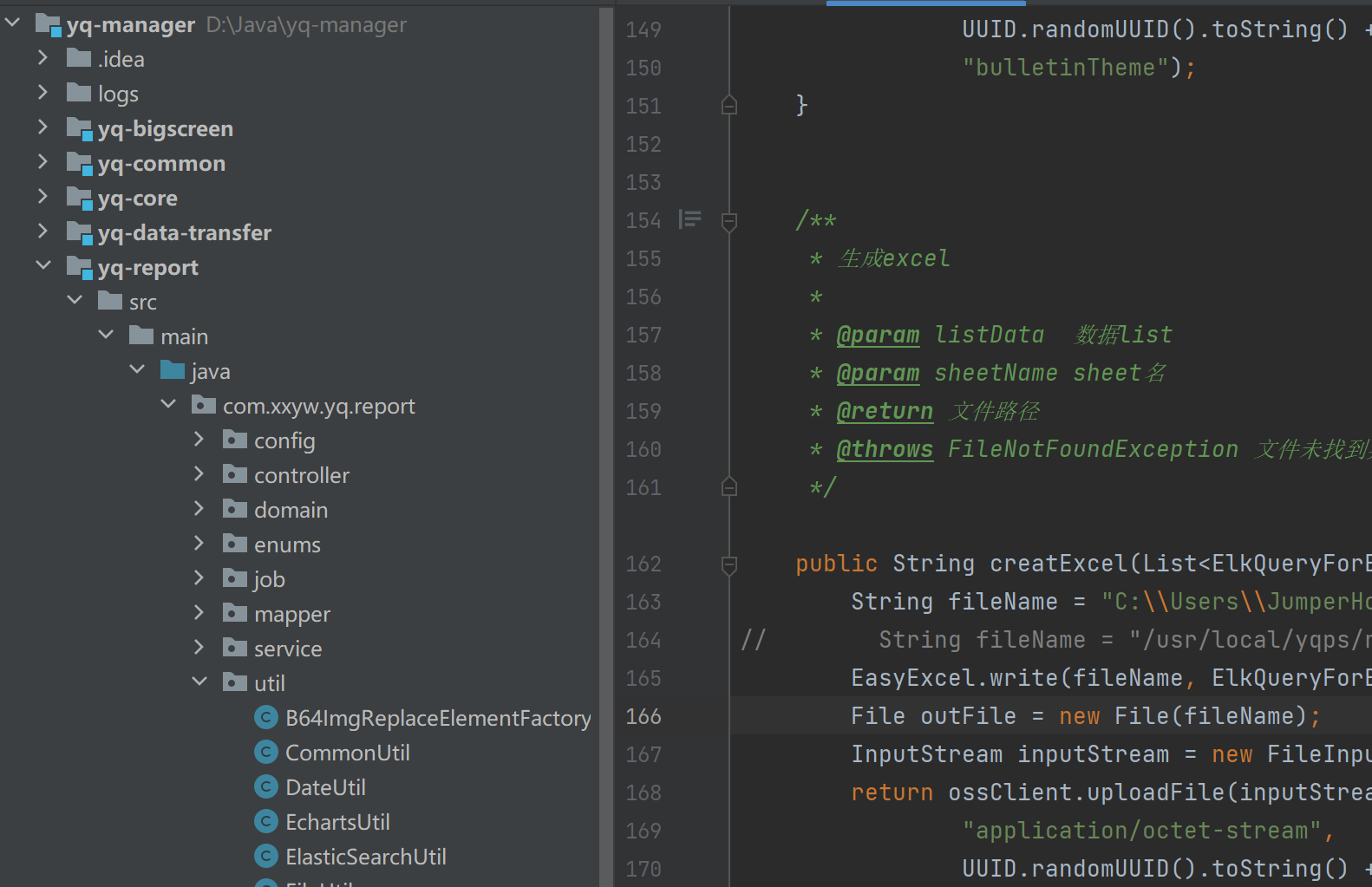The image size is (1372, 887).
Task: Click the util package icon
Action: click(235, 682)
